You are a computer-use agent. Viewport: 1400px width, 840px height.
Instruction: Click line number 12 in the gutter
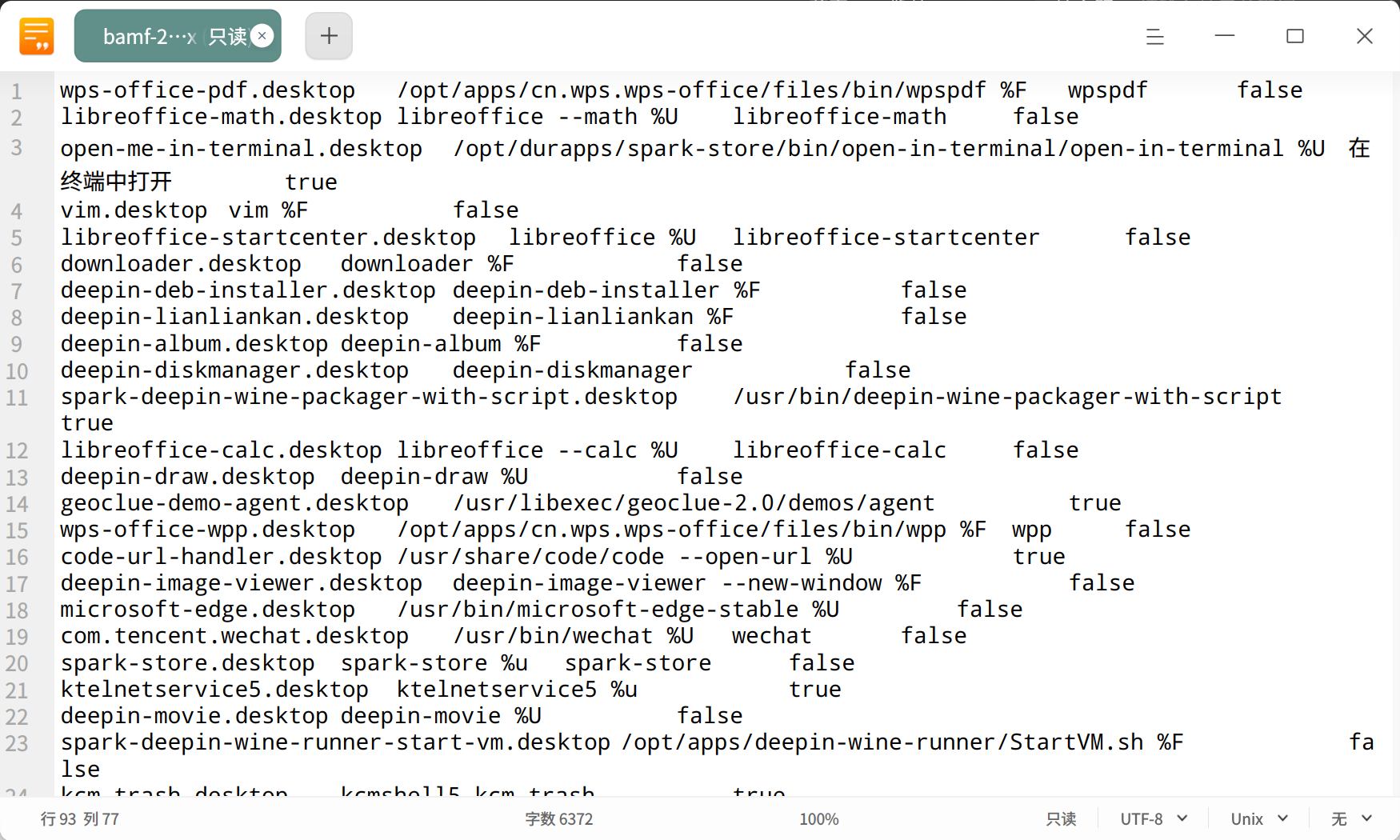pos(17,450)
